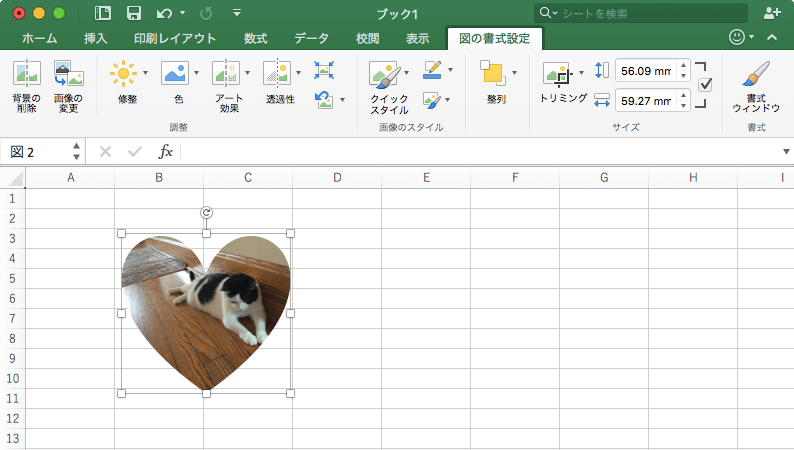Open the 校閲 tab
Viewport: 794px width, 450px height.
pyautogui.click(x=367, y=38)
